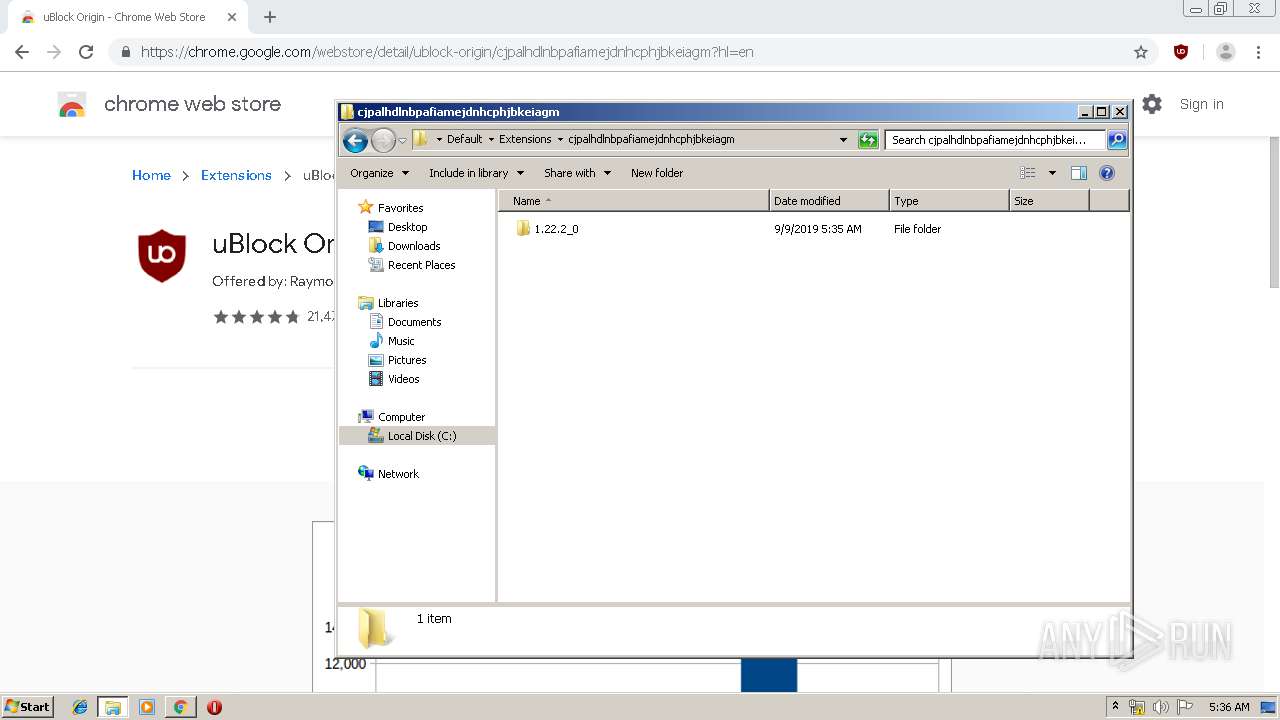The width and height of the screenshot is (1280, 720).
Task: Open volume control in tray
Action: [1160, 707]
